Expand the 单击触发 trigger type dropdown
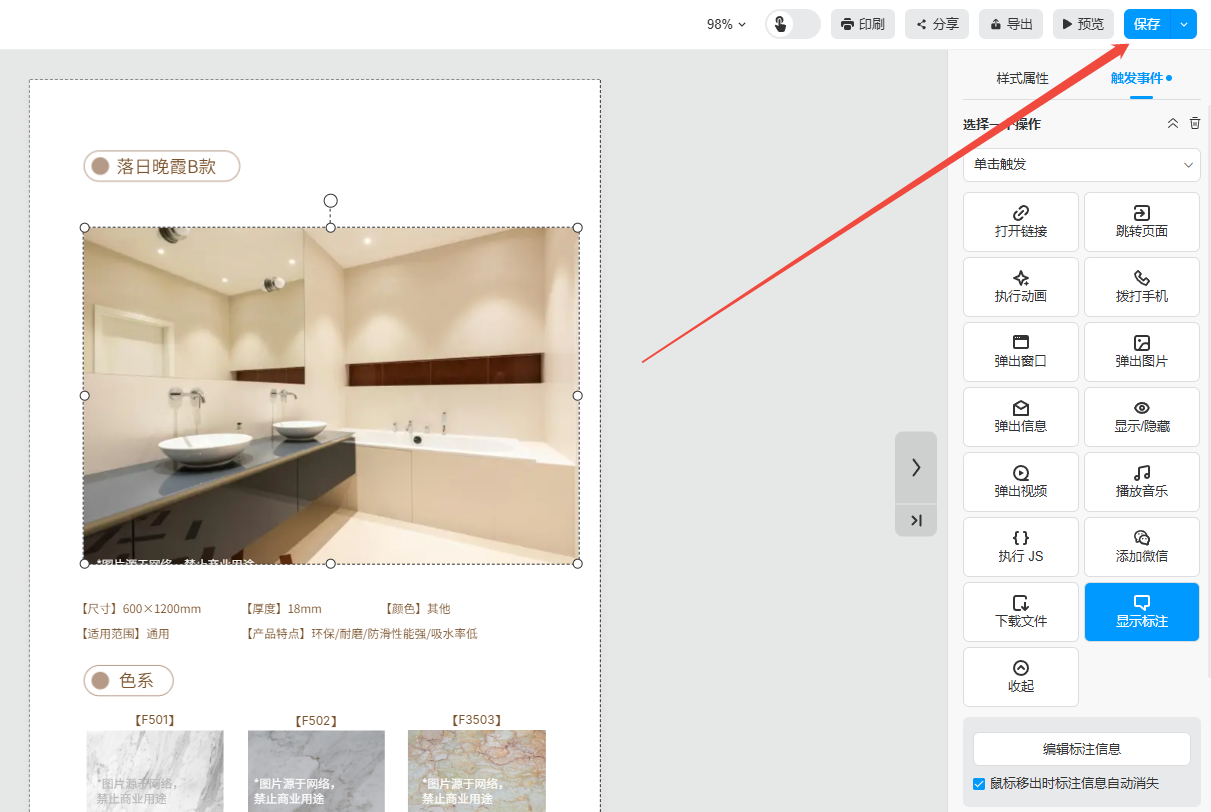1211x812 pixels. tap(1081, 165)
